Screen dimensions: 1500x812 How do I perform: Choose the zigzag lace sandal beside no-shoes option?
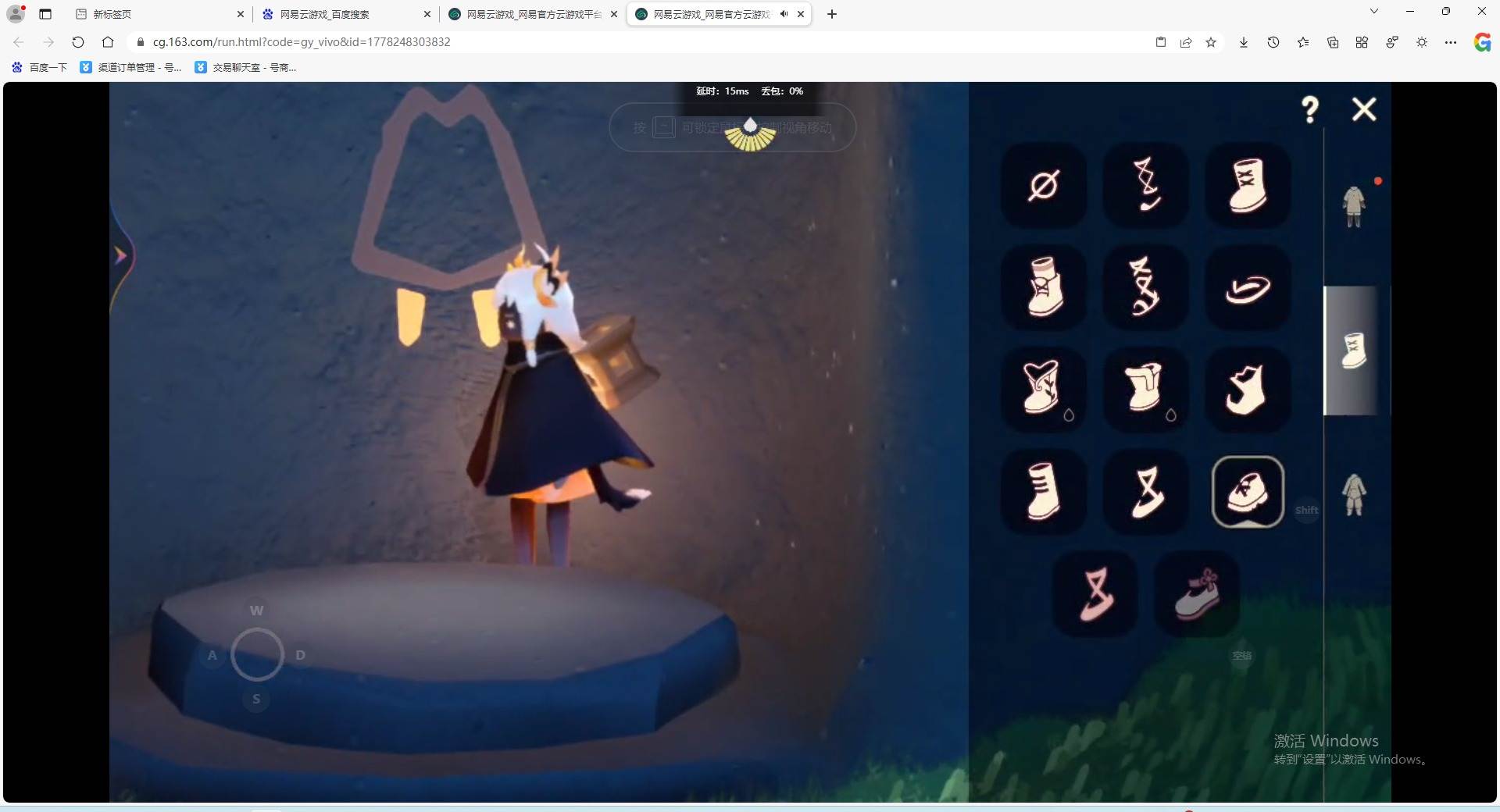[1146, 186]
